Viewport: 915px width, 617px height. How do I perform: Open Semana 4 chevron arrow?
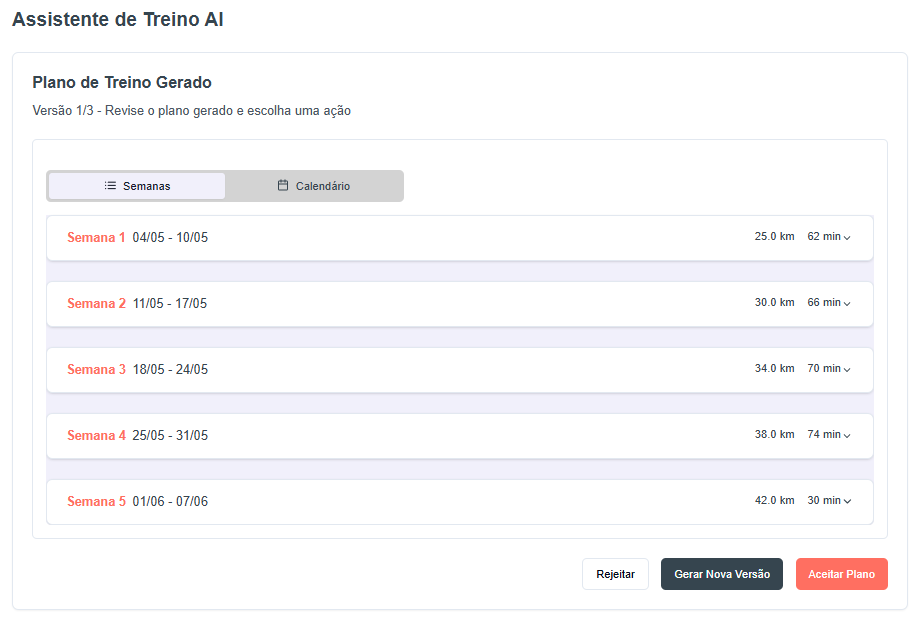tap(847, 435)
